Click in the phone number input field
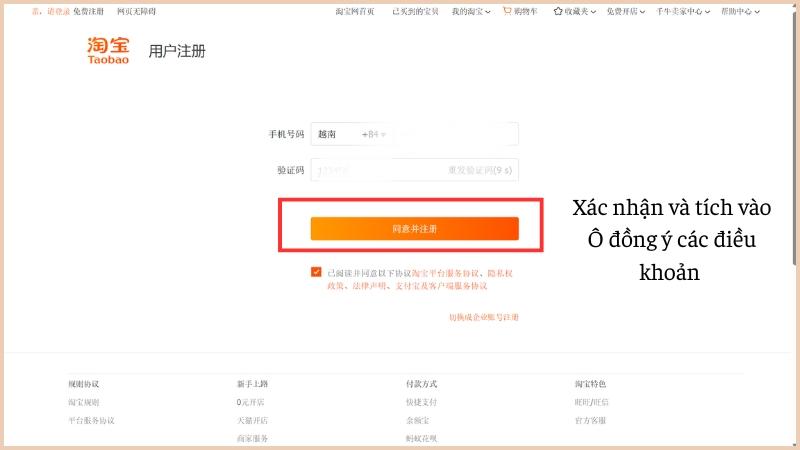 [455, 134]
